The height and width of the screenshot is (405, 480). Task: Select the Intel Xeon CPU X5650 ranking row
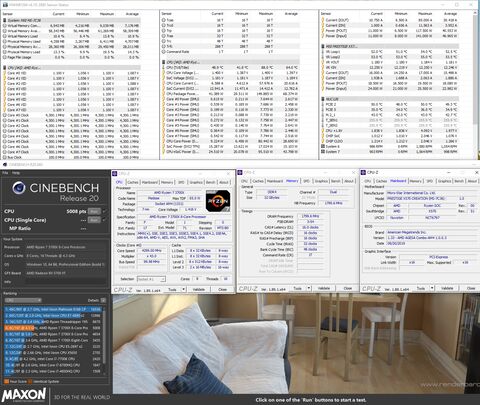pos(53,352)
